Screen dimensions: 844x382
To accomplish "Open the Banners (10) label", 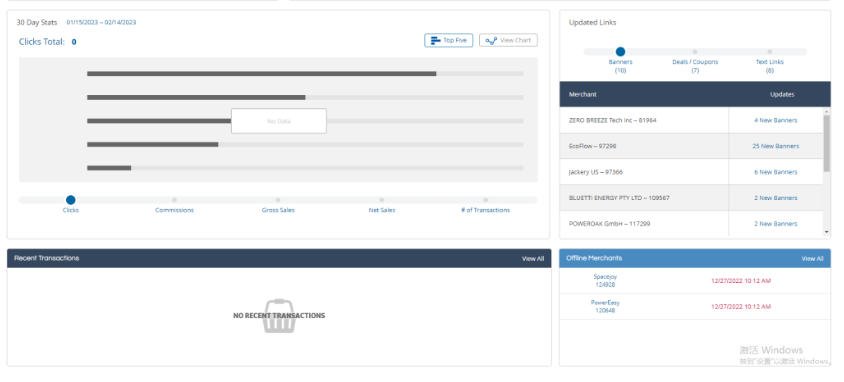I will point(620,66).
